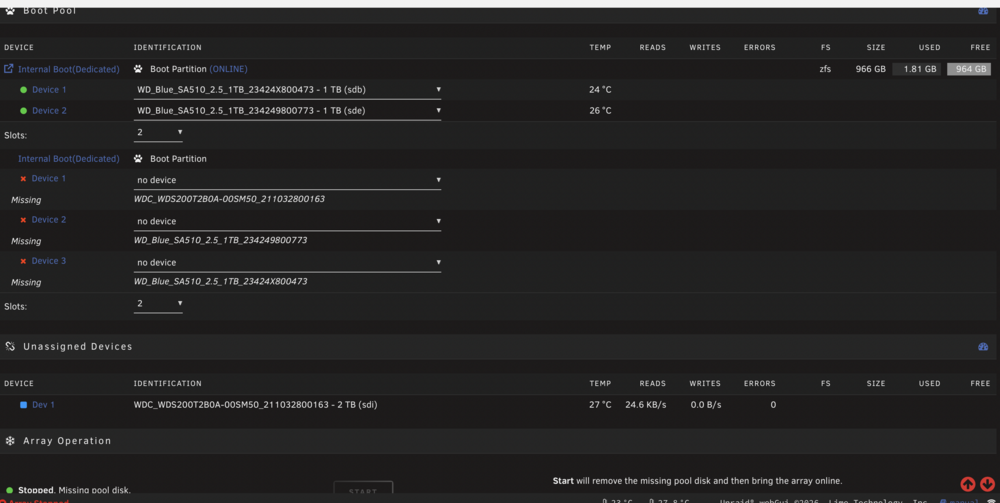Click missing ID WD_Blue_SA510_2.5_1TB_234249800773 in italics
This screenshot has width=1000, height=503.
tap(221, 240)
